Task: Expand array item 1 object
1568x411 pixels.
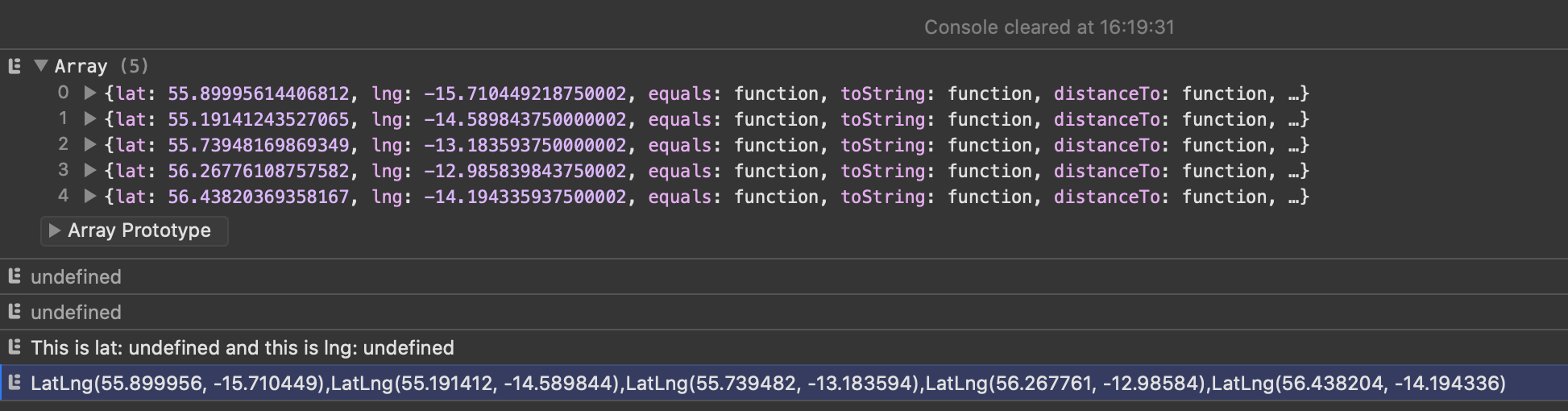Action: pos(90,119)
